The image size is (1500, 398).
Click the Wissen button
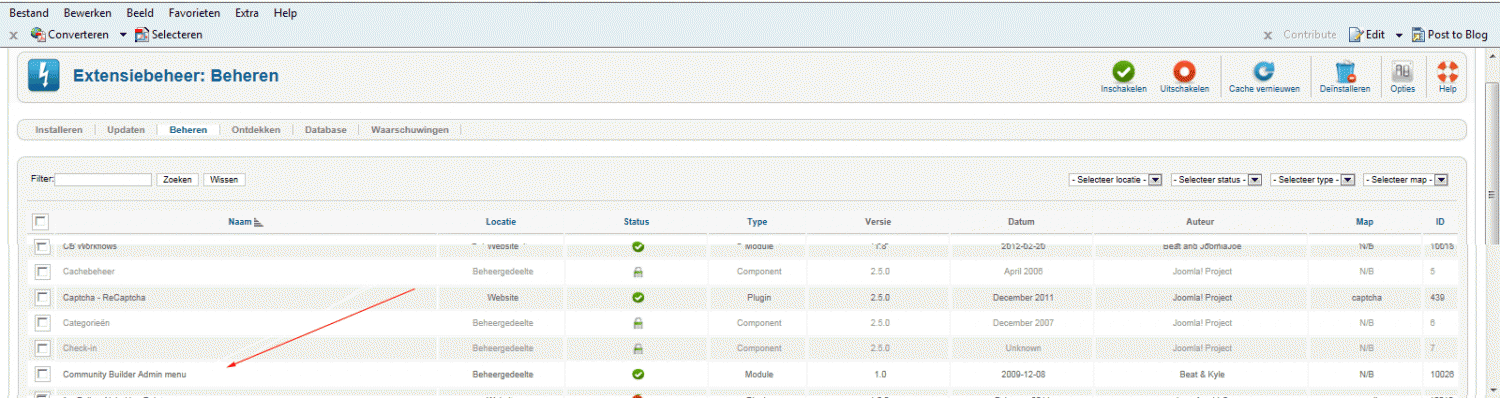point(224,180)
